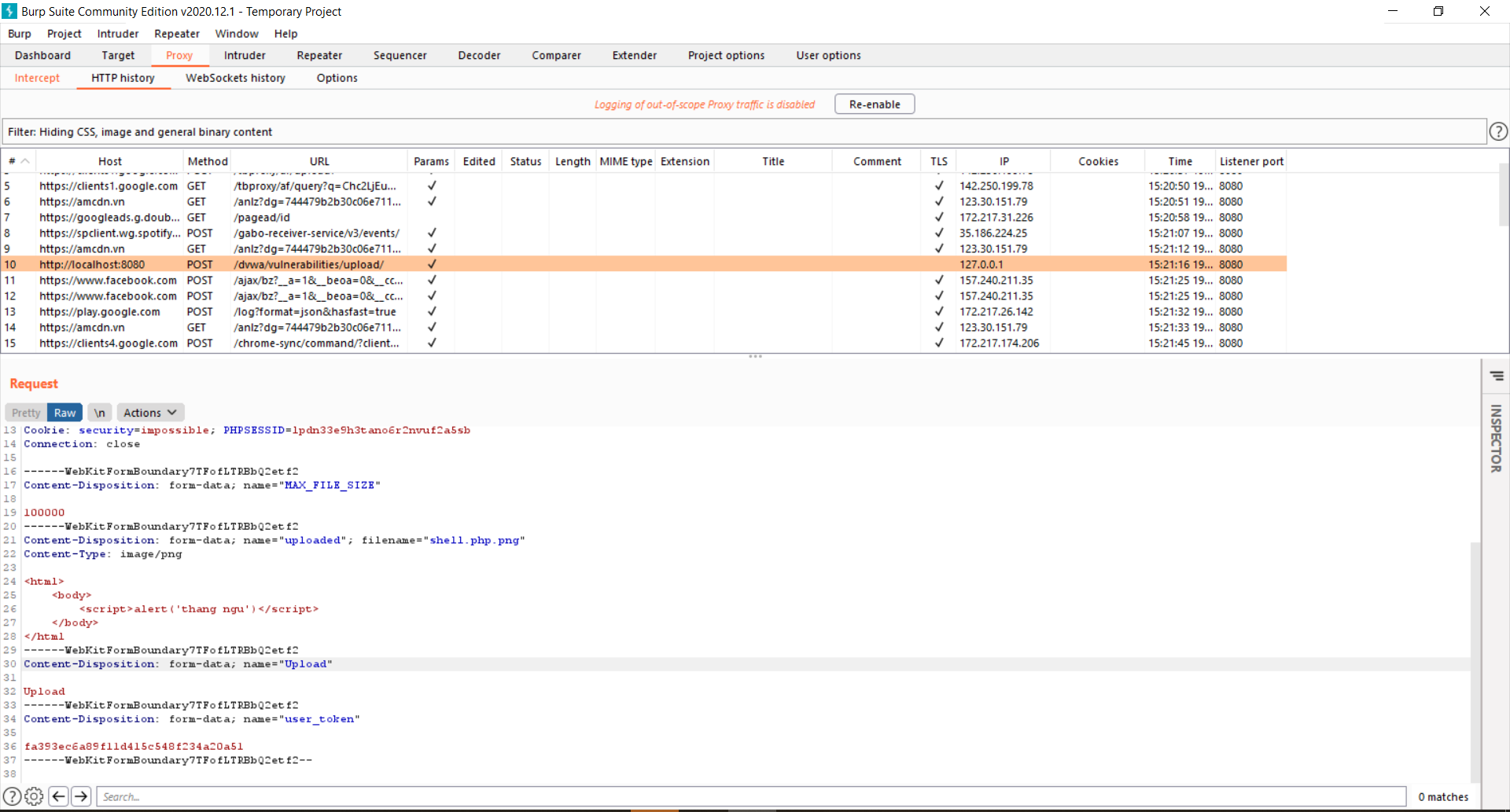
Task: Sort by the Host column header
Action: coord(110,161)
